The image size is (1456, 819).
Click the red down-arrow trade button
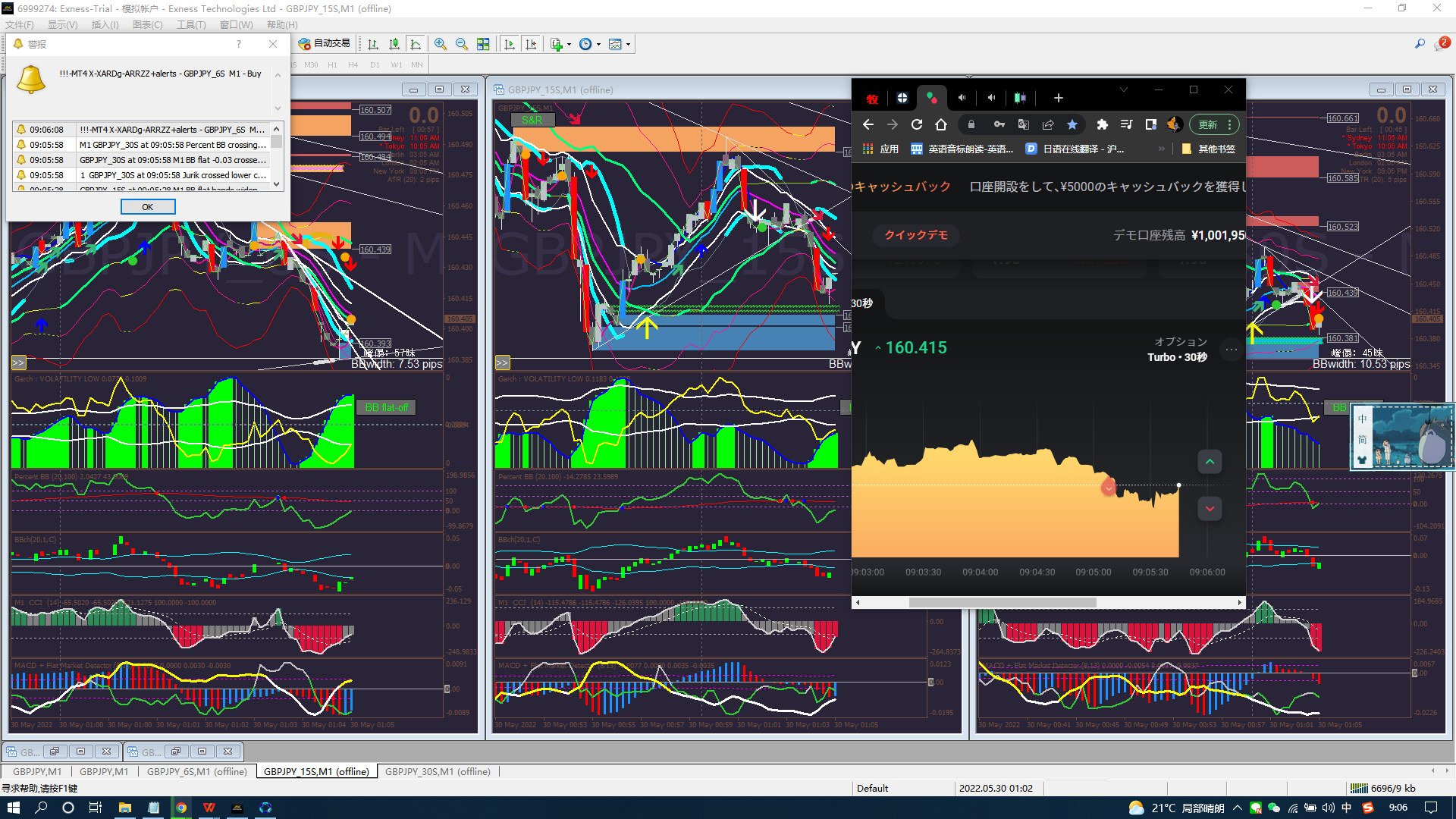(1210, 509)
